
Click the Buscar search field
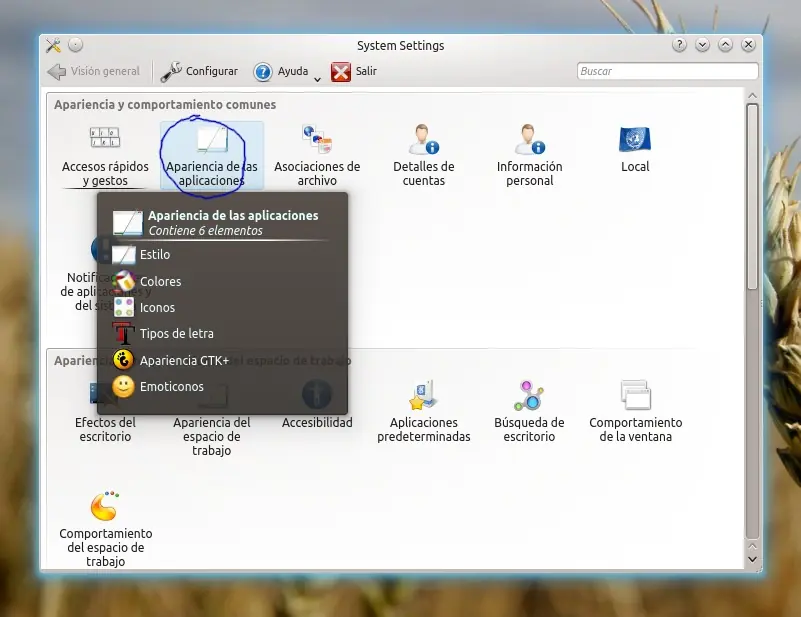pyautogui.click(x=667, y=72)
